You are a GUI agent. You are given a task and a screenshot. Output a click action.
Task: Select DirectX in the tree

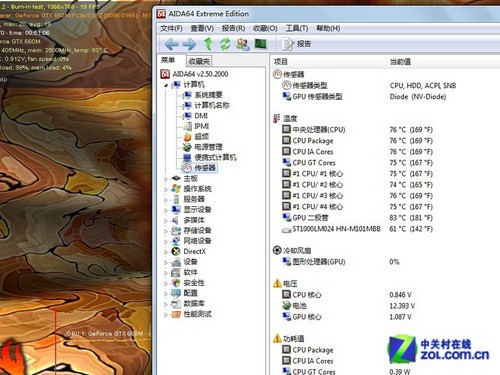pyautogui.click(x=195, y=251)
